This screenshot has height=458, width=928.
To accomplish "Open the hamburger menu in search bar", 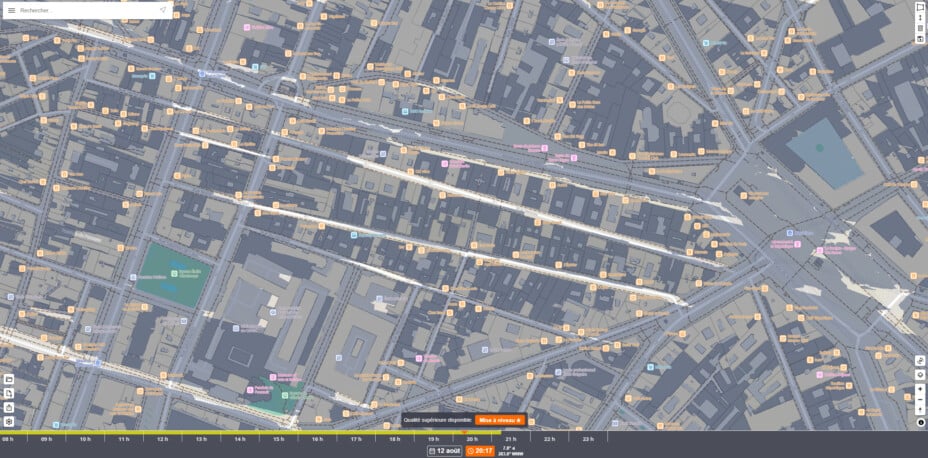I will click(x=11, y=10).
